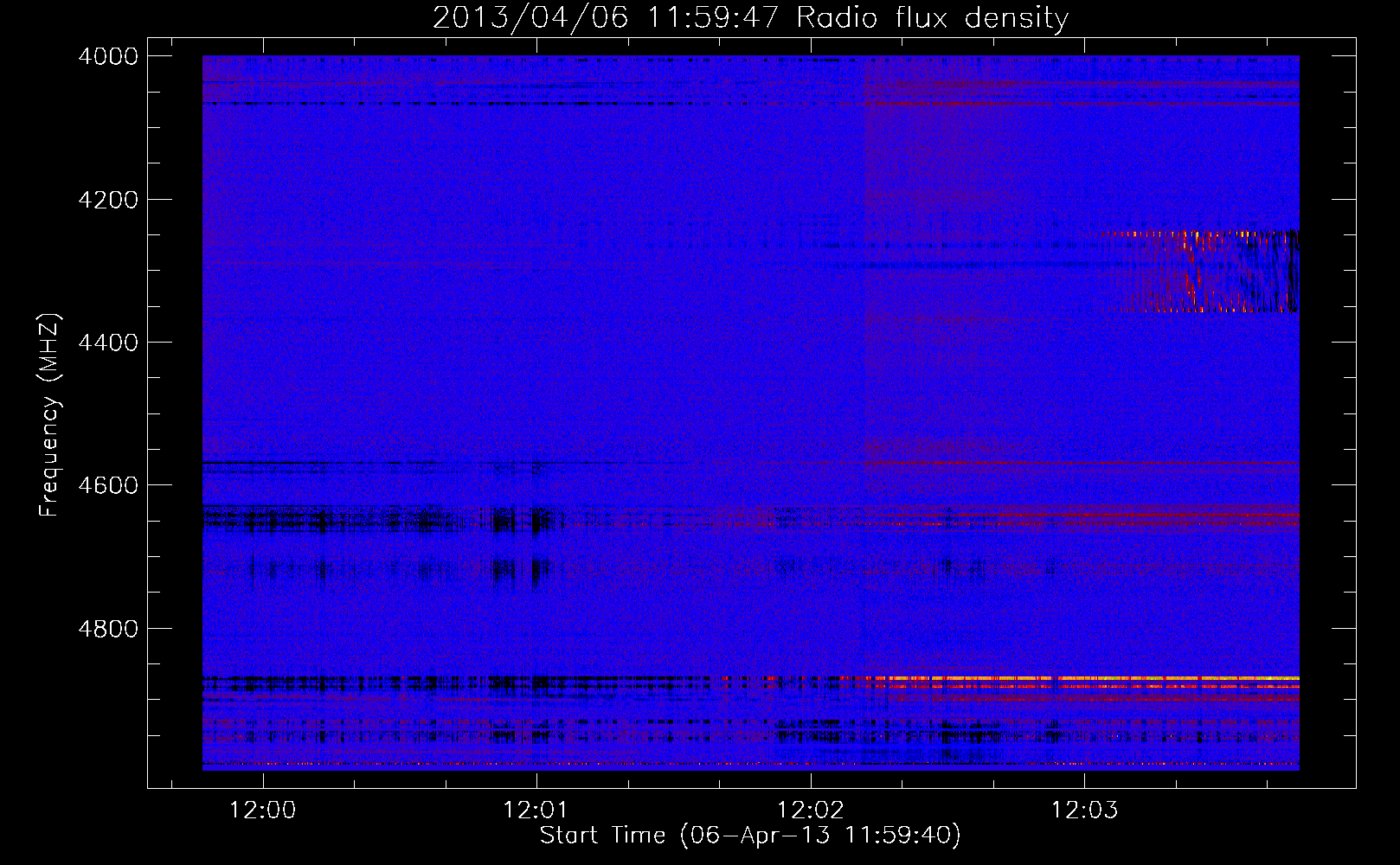Image resolution: width=1400 pixels, height=865 pixels.
Task: Click the 12:01 time tick label
Action: (x=536, y=810)
